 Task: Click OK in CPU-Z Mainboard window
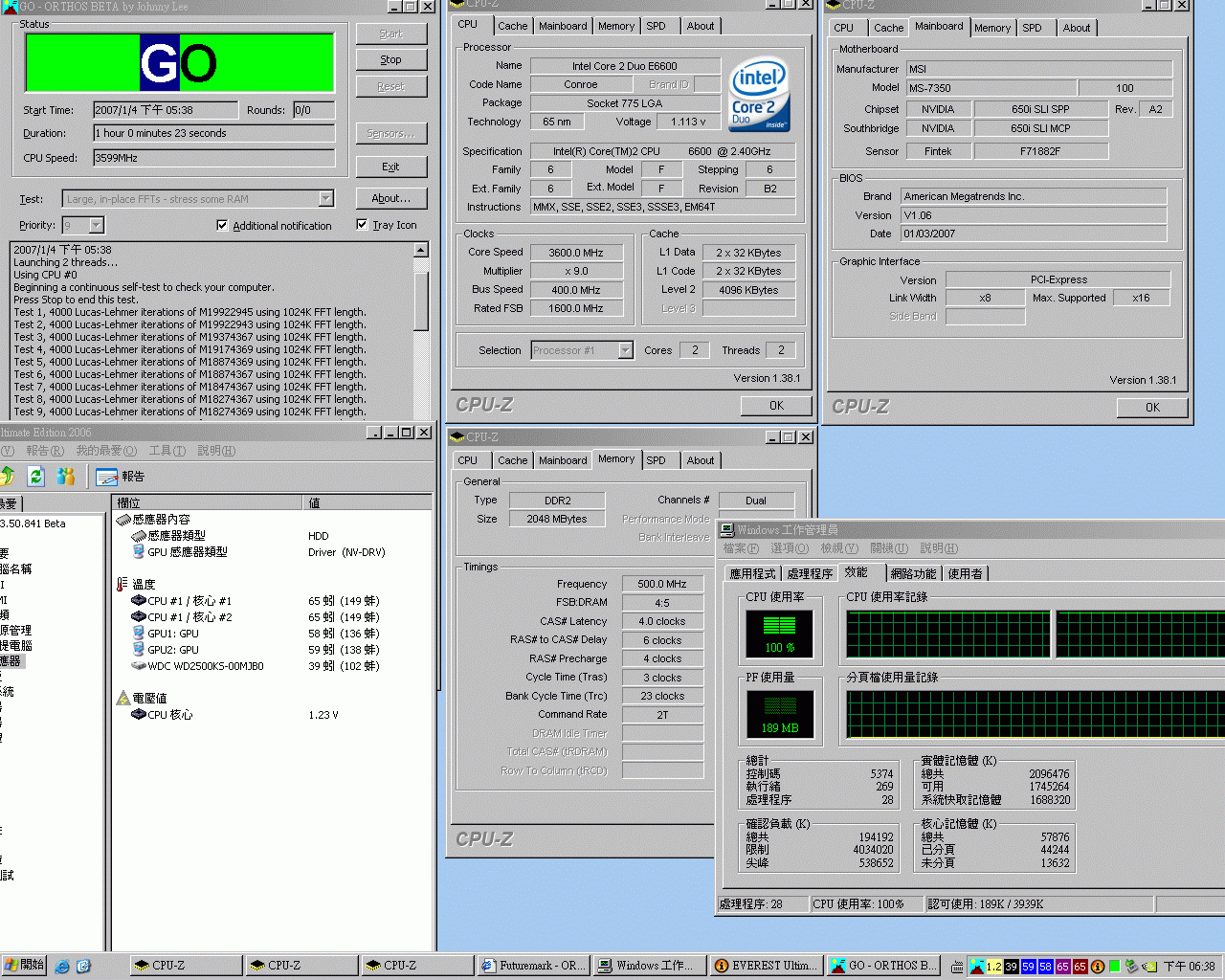[x=1152, y=408]
